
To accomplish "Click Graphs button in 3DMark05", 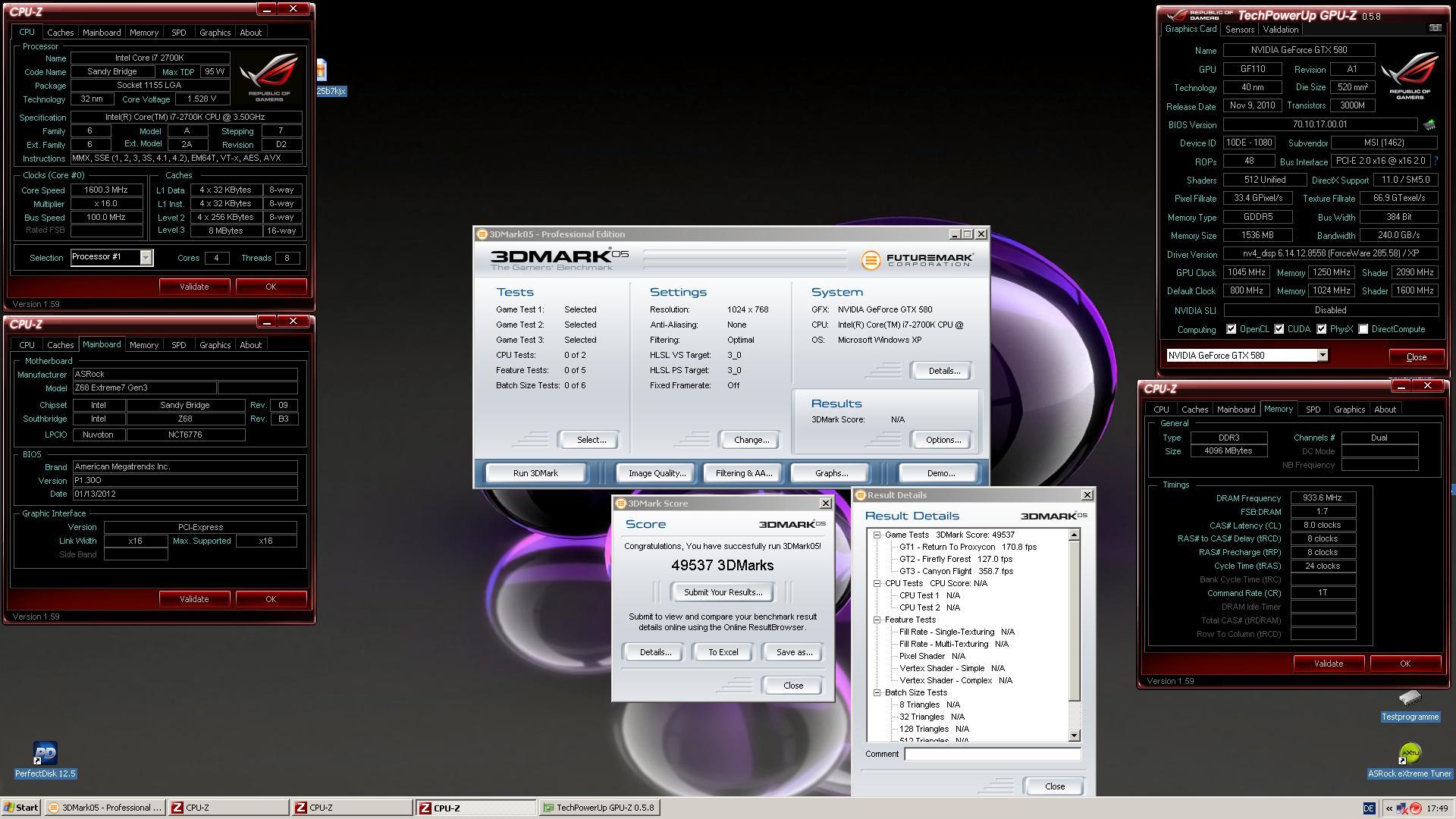I will (x=831, y=473).
